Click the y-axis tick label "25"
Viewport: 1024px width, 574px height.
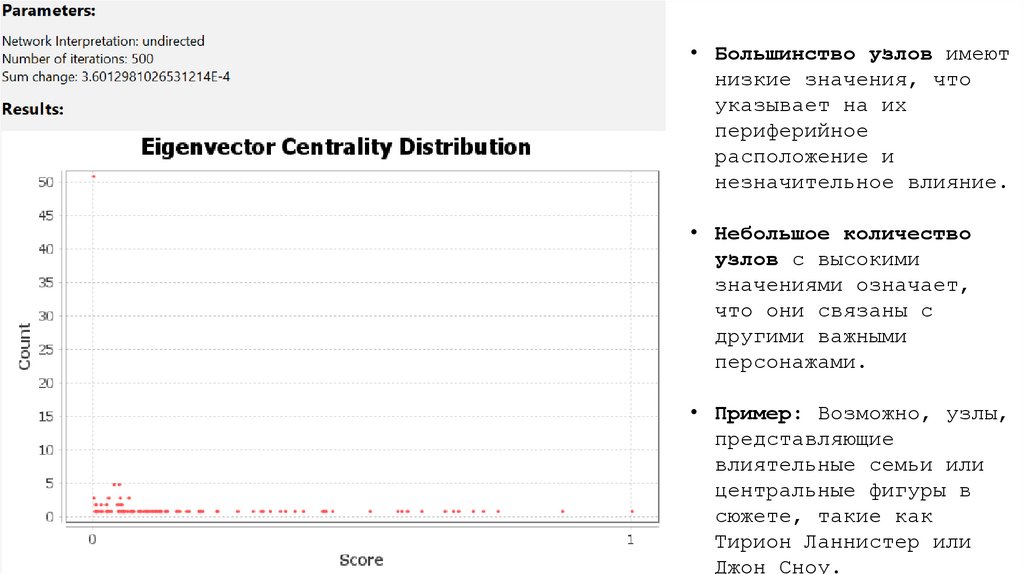pos(46,349)
